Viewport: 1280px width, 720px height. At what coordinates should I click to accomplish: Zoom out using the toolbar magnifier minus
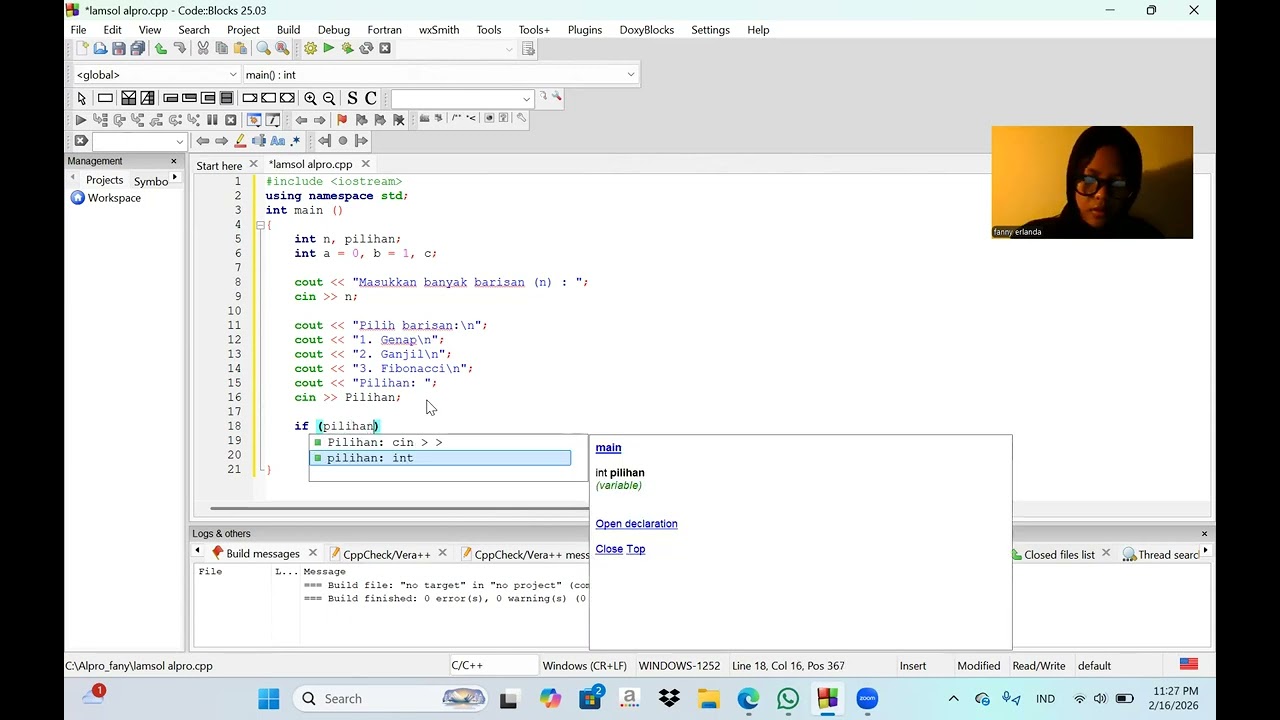pyautogui.click(x=329, y=98)
